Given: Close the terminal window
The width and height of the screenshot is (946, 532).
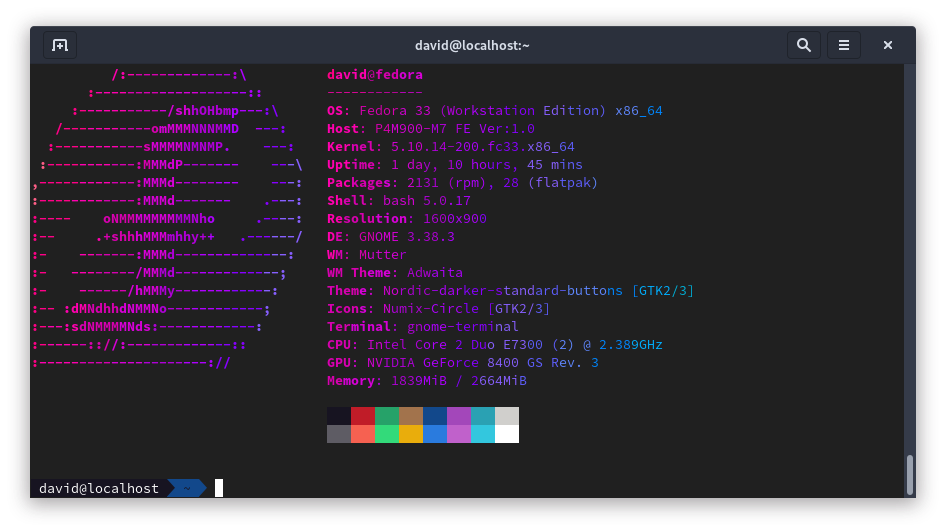Looking at the screenshot, I should (x=887, y=45).
